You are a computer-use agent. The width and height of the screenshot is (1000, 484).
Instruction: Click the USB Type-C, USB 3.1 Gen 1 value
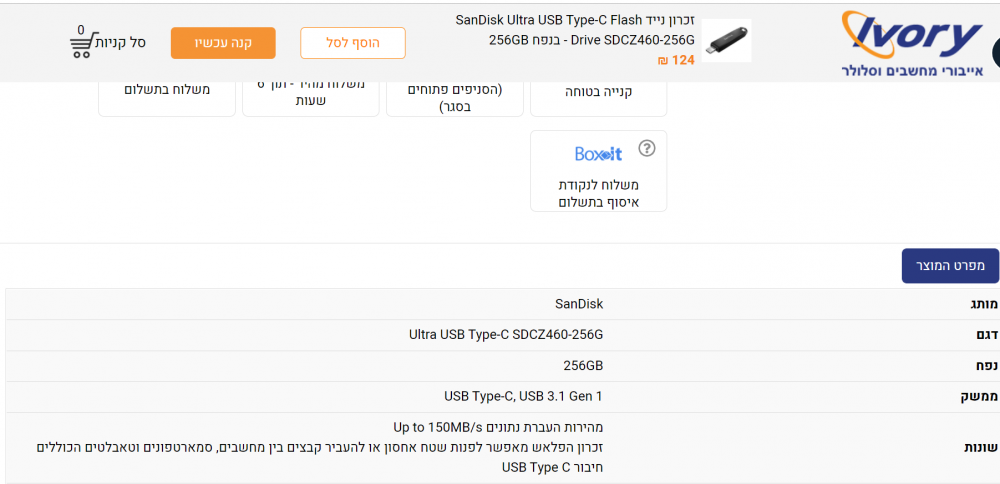click(x=523, y=397)
